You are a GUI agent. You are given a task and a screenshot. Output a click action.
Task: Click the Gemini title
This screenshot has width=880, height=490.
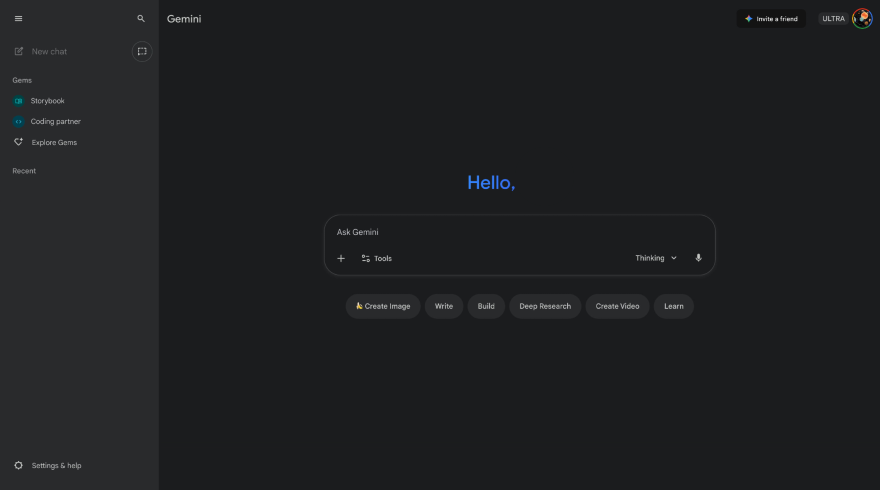coord(184,19)
